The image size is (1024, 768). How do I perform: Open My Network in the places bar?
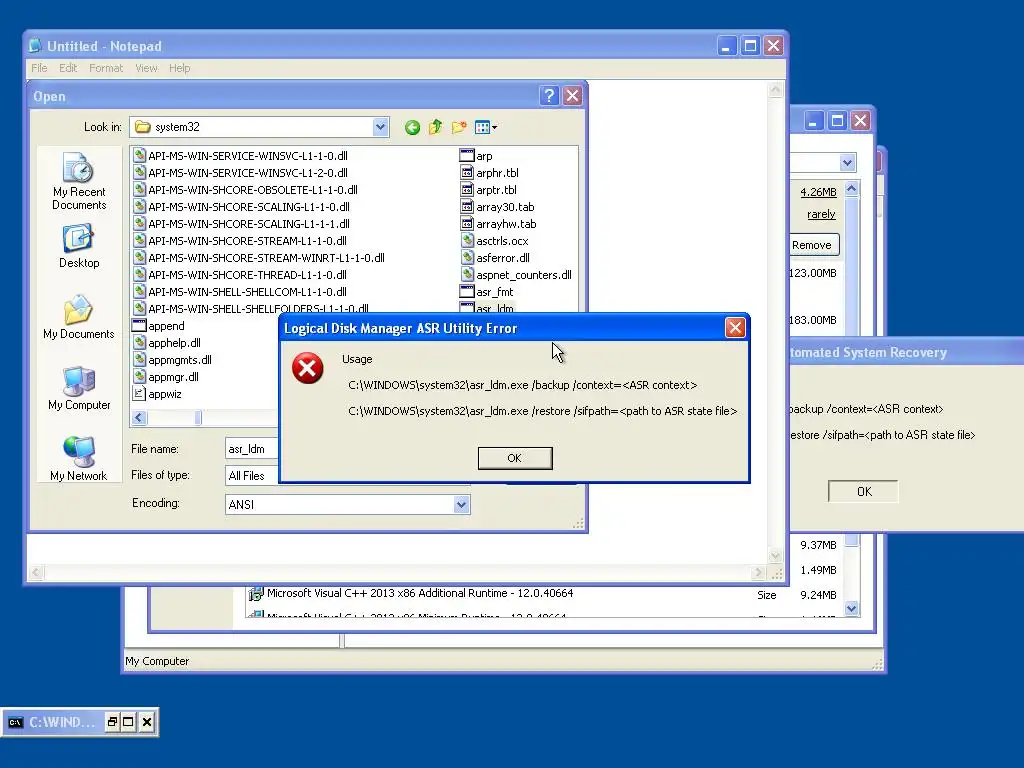pyautogui.click(x=78, y=459)
